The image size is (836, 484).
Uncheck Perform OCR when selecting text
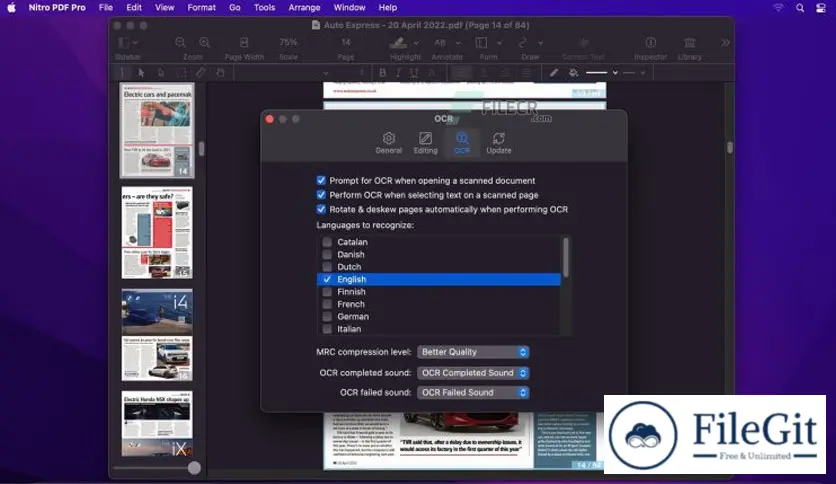pos(321,195)
